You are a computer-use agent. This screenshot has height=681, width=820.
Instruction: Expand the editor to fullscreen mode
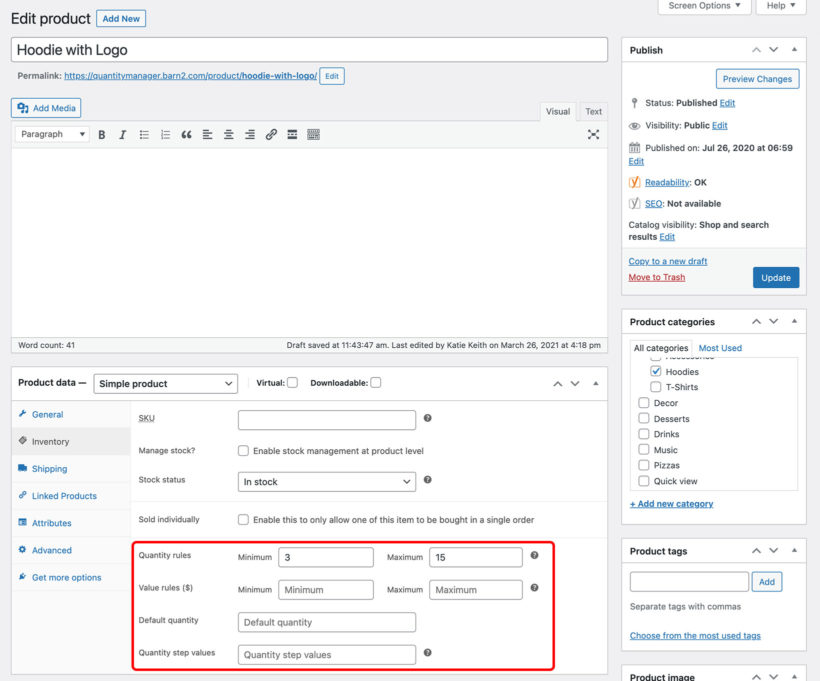point(593,134)
